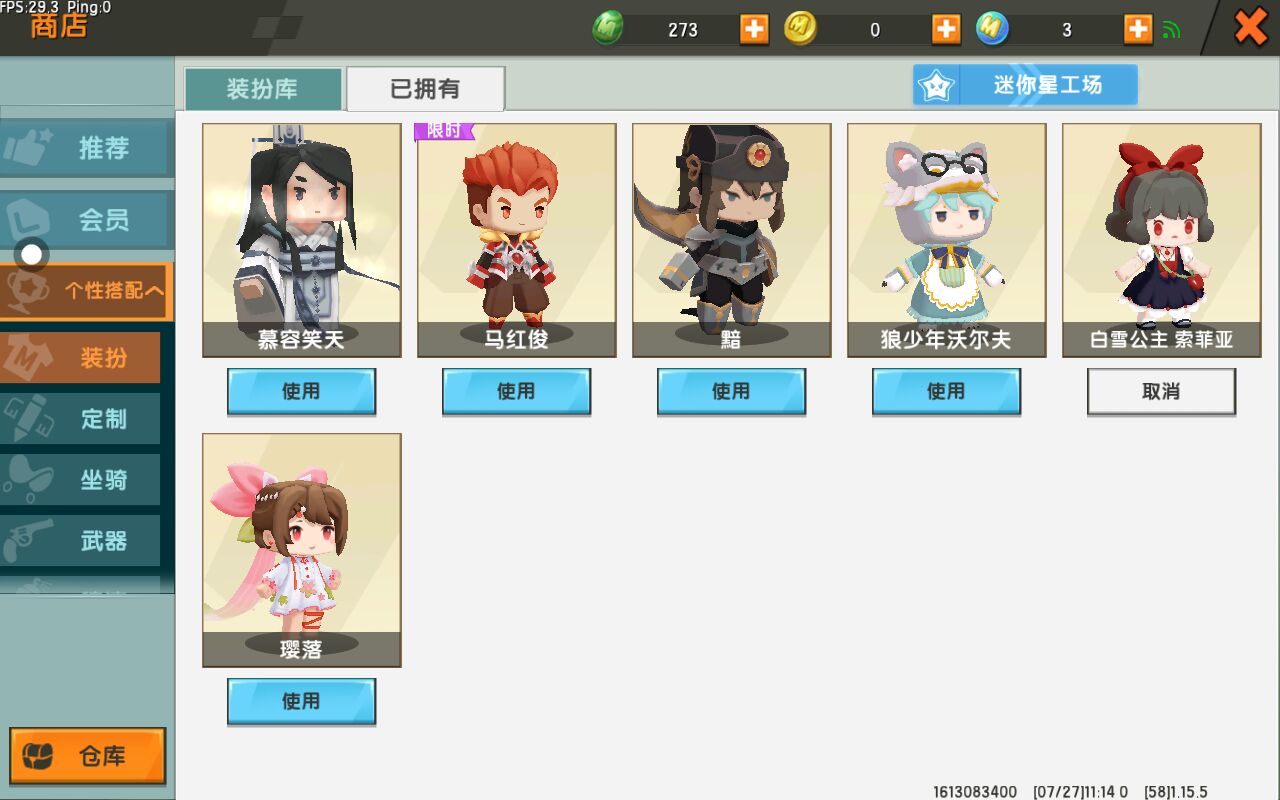
Task: Select the 狼少年沃尔夫 character thumbnail
Action: 946,240
